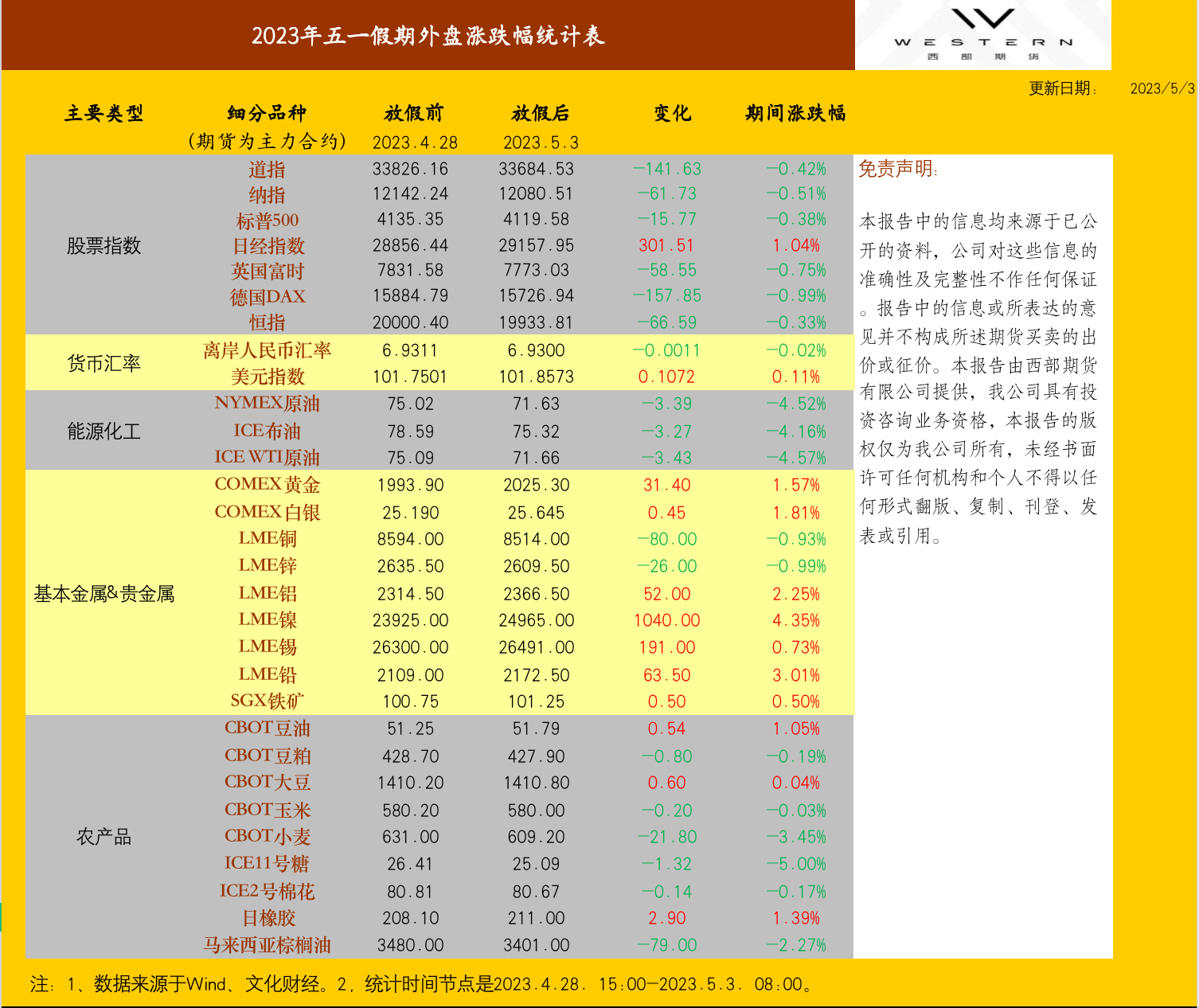1199x1008 pixels.
Task: Select the 美元指数 after-holiday value 101.8573
Action: coord(536,377)
